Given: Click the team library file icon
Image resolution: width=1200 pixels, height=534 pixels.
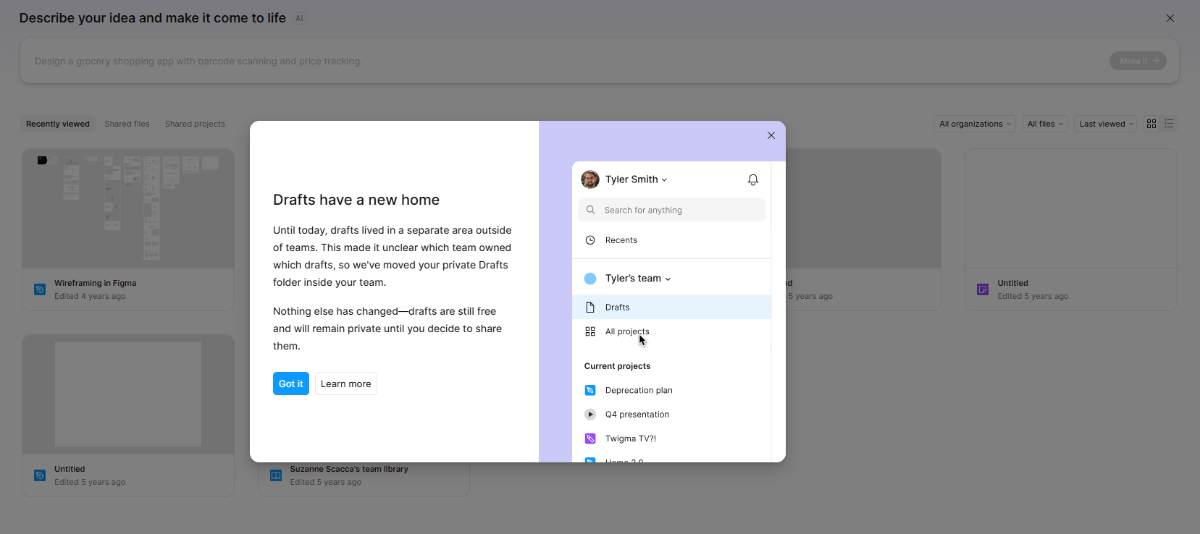Looking at the screenshot, I should (x=276, y=475).
